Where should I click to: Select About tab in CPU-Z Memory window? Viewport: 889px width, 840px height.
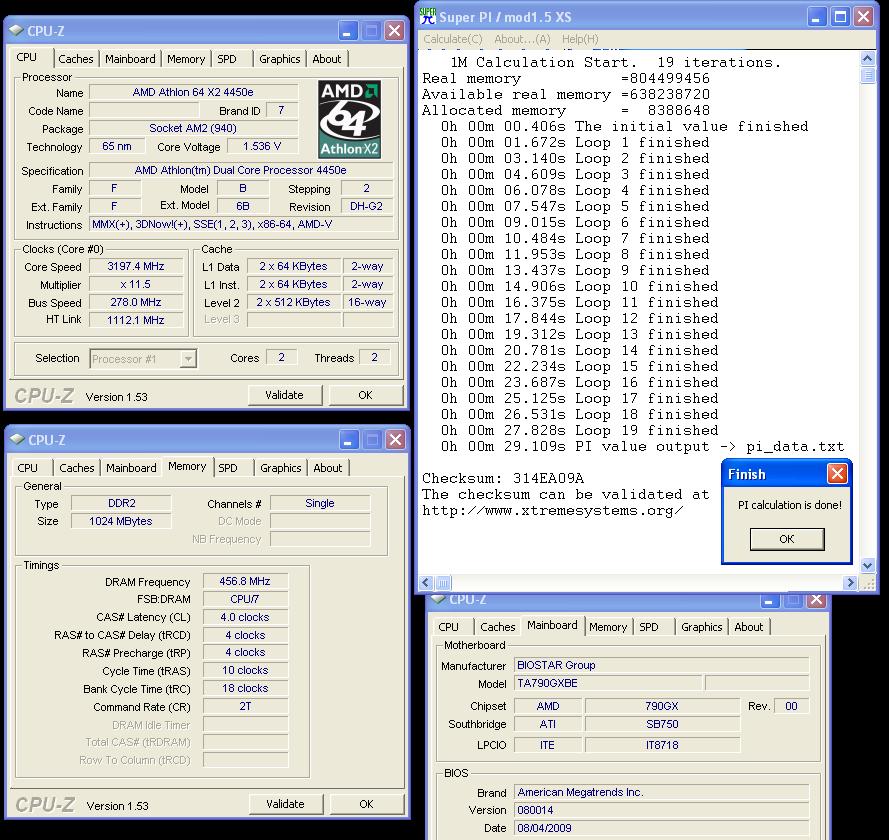328,468
